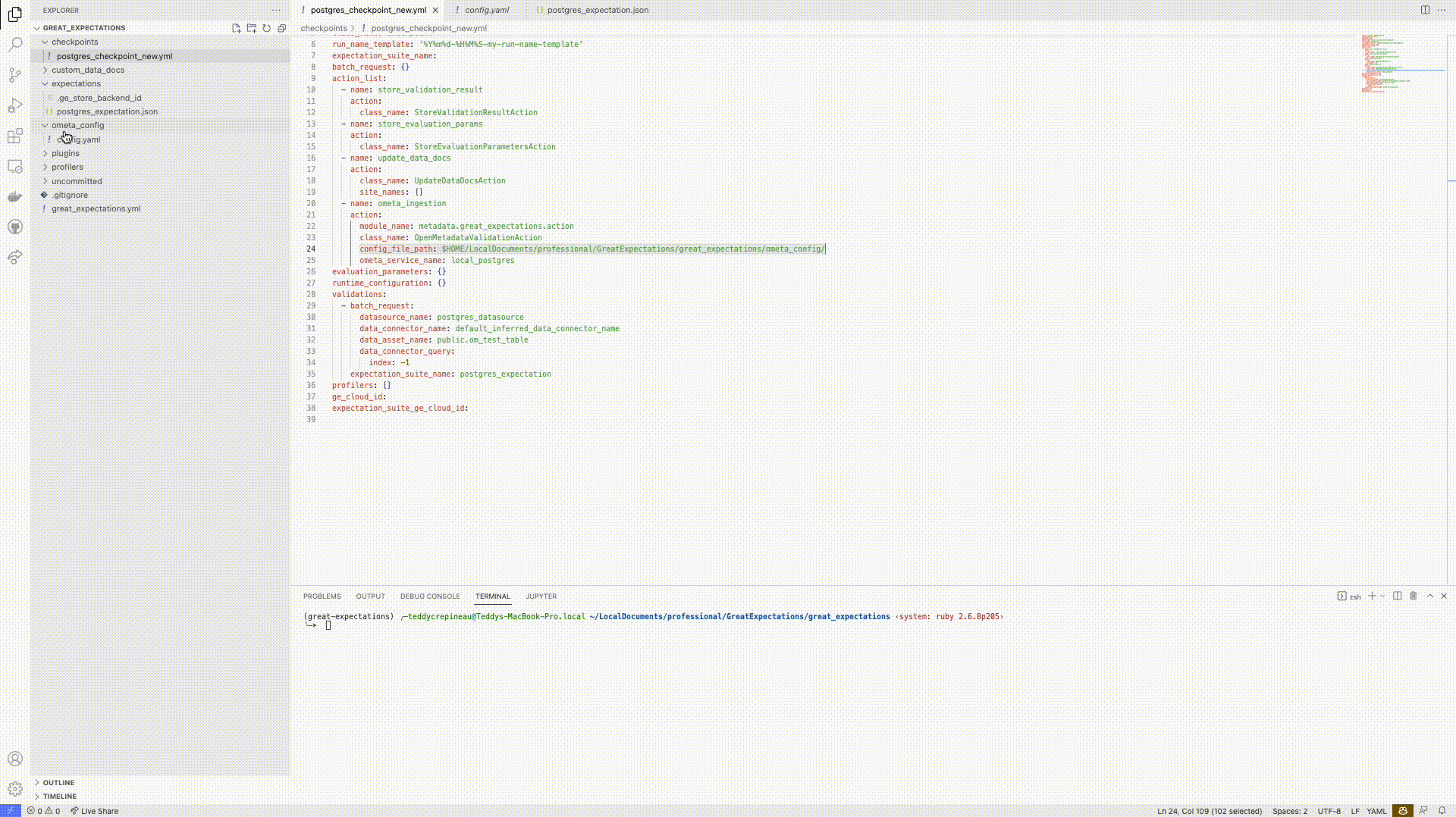Screen dimensions: 1456x817
Task: Maximize the terminal panel with the chevron
Action: 1429,596
